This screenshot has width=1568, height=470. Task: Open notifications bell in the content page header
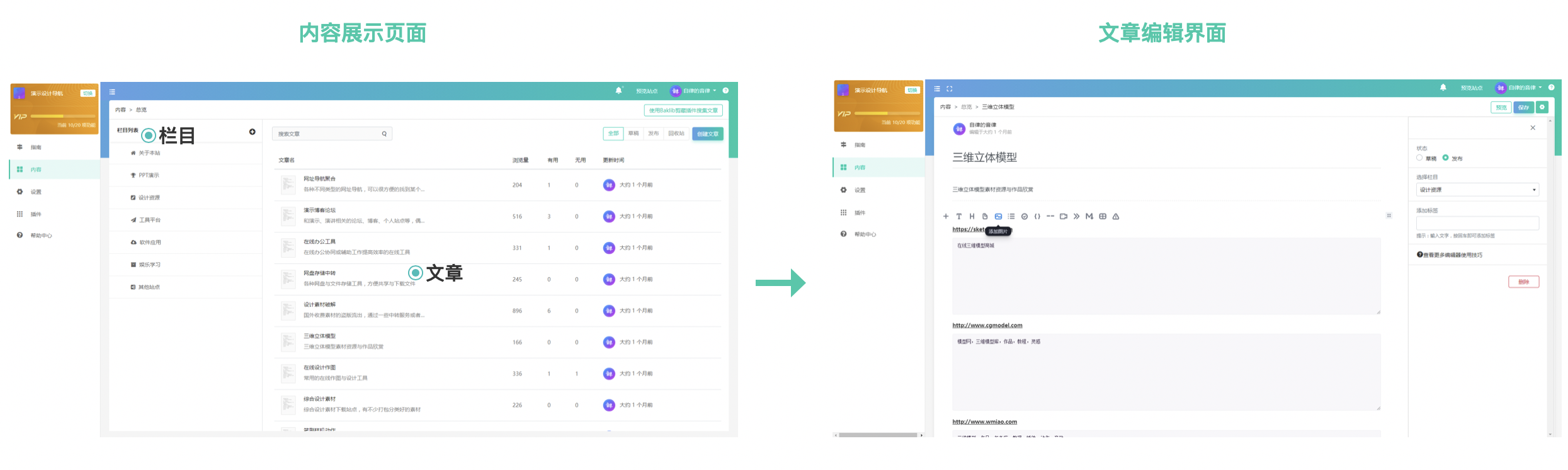[618, 91]
